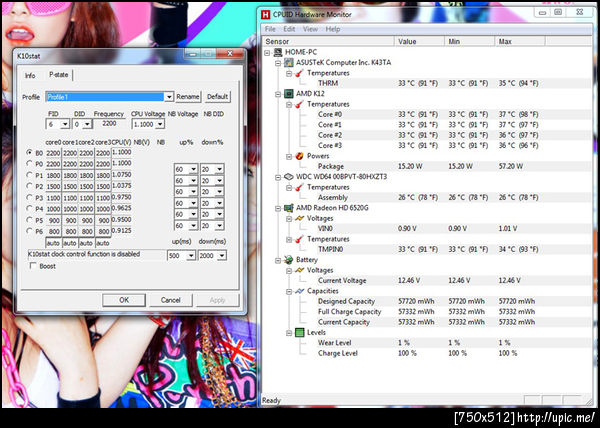
Task: Open the Edit menu in HWMonitor
Action: point(289,29)
